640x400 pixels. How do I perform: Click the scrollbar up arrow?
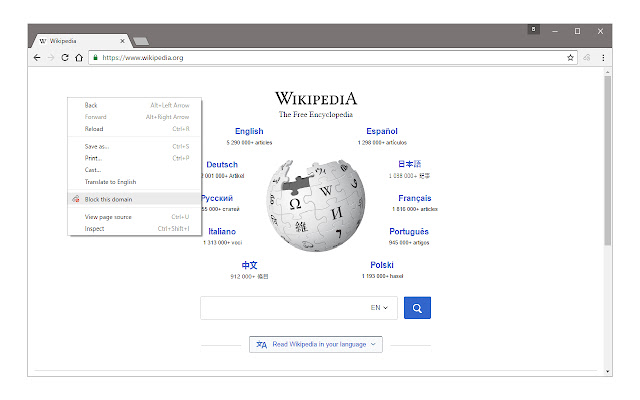coord(608,72)
